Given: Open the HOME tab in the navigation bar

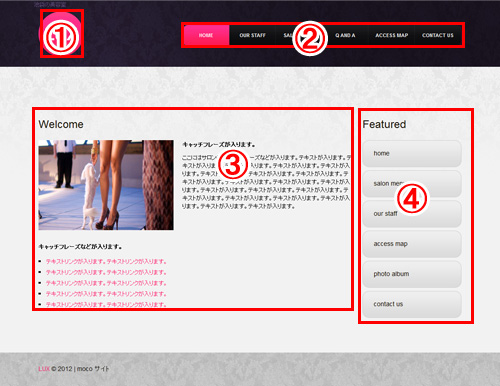Looking at the screenshot, I should 206,35.
